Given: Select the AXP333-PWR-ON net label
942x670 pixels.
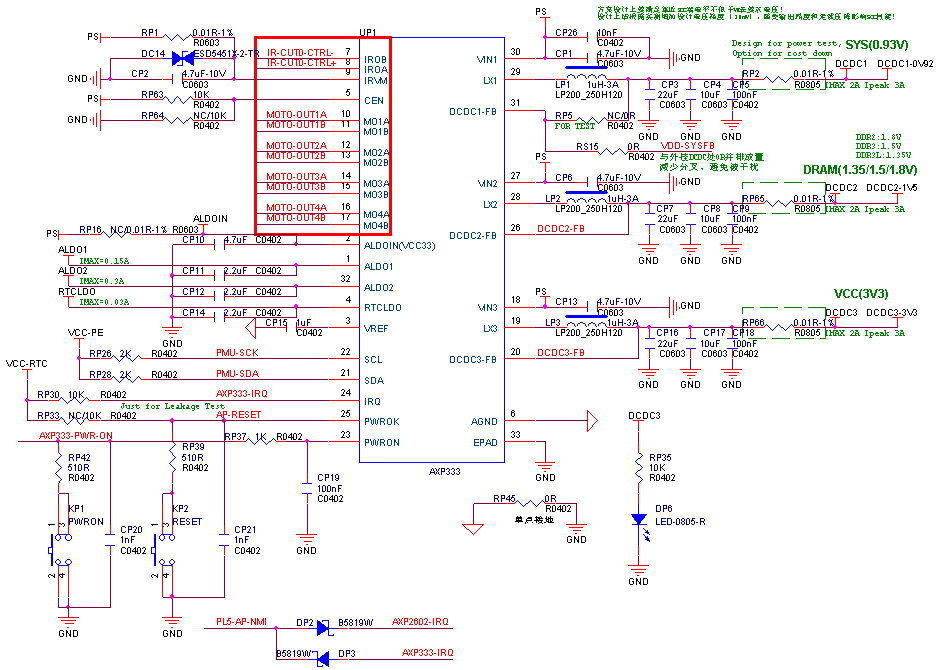Looking at the screenshot, I should (x=76, y=436).
